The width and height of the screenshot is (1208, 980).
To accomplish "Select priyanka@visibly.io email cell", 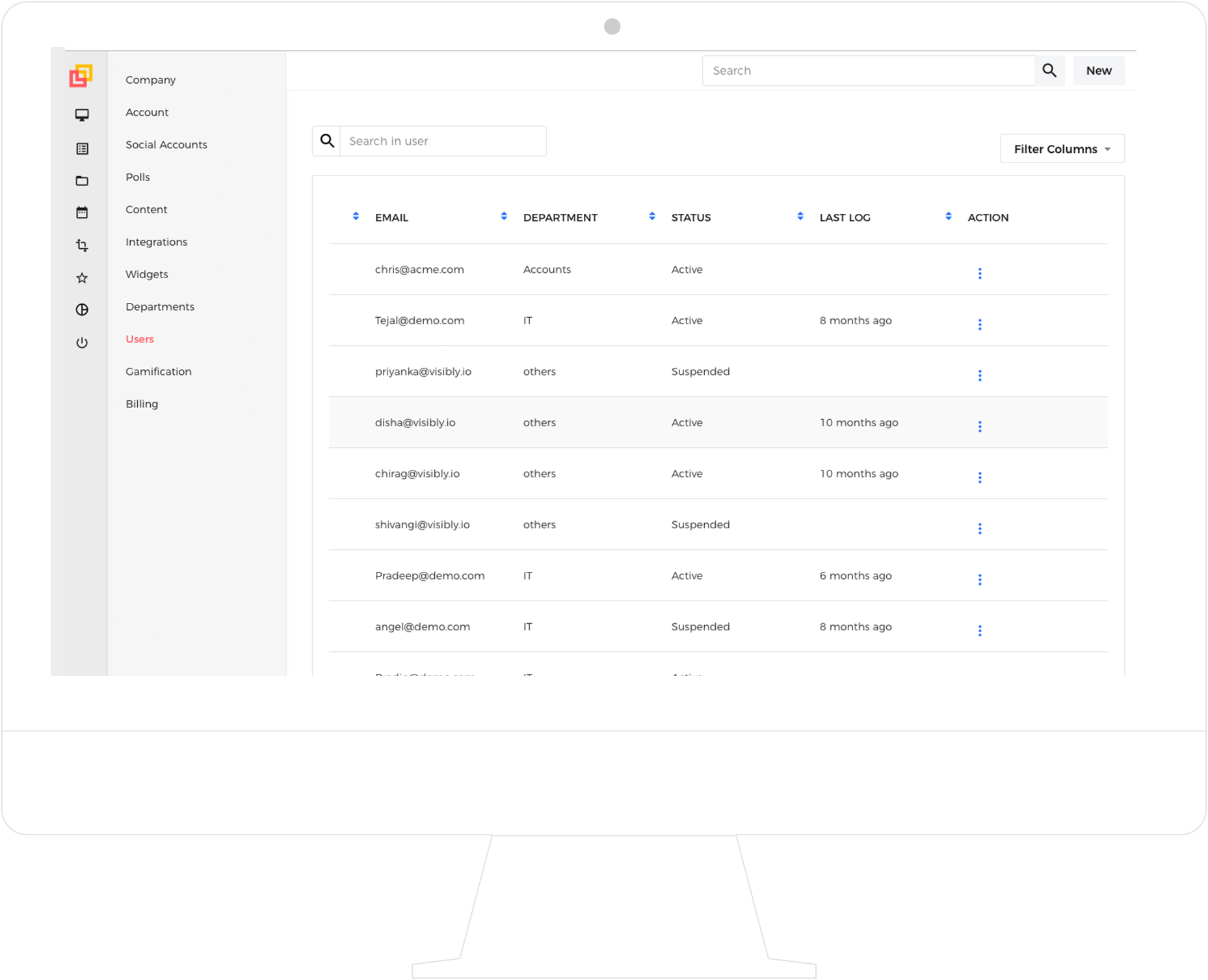I will coord(423,372).
